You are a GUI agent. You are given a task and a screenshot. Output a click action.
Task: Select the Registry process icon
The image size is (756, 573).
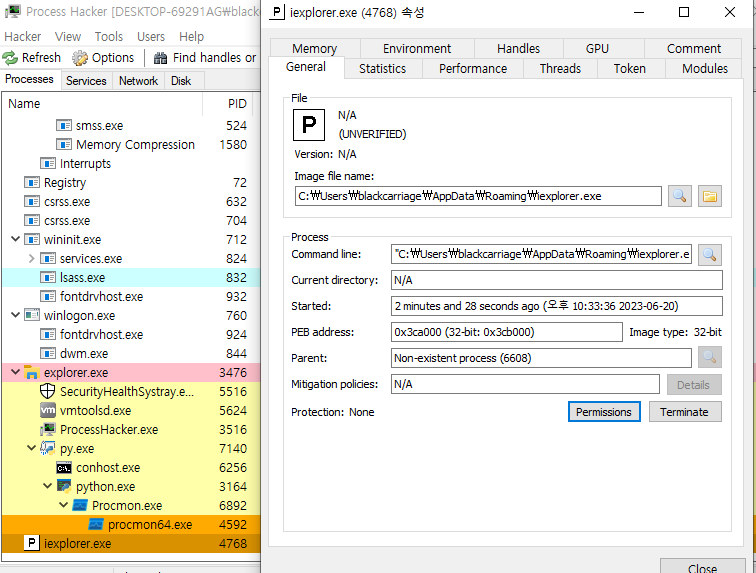(x=31, y=182)
